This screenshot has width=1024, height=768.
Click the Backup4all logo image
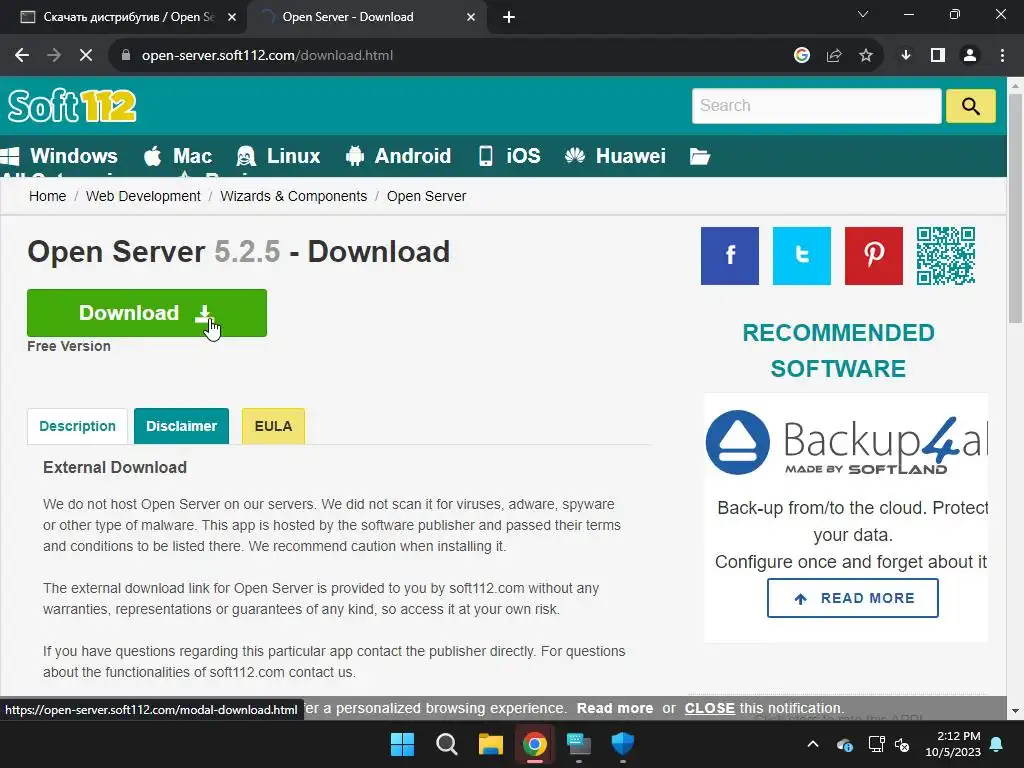[x=846, y=443]
